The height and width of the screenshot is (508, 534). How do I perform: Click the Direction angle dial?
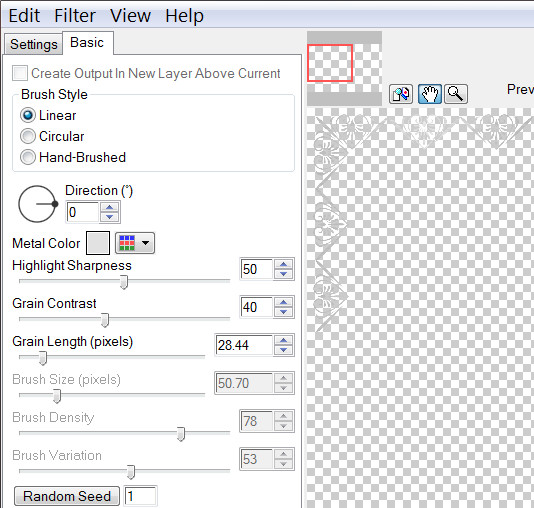click(x=37, y=204)
